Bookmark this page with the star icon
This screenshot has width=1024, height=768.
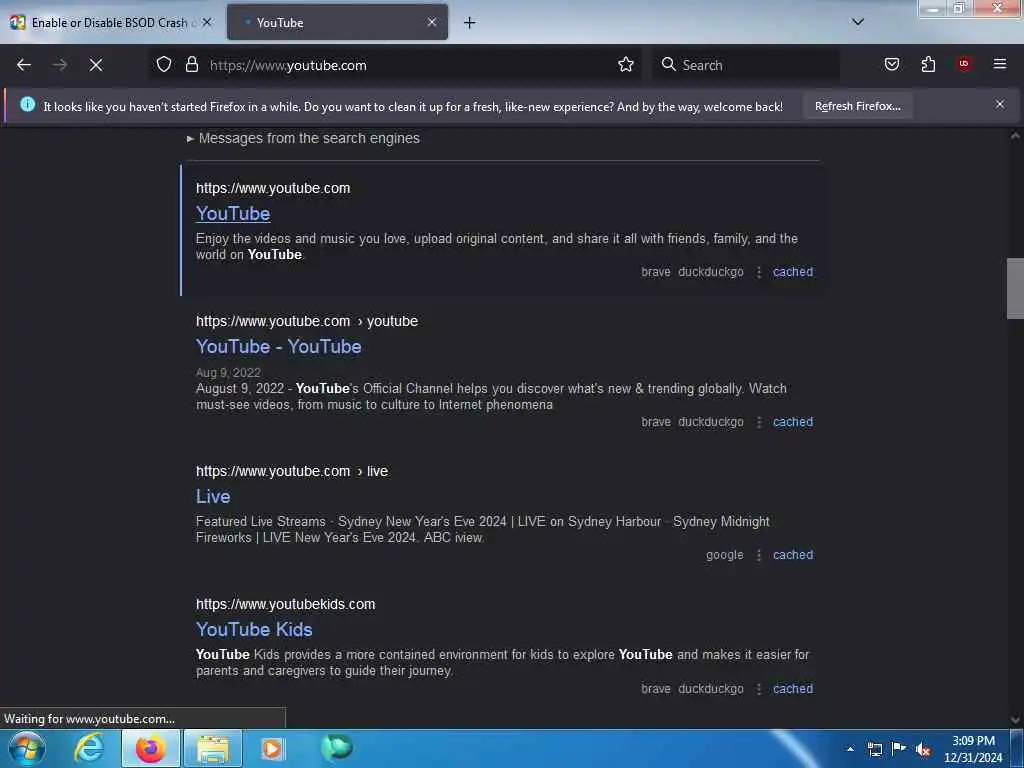626,64
